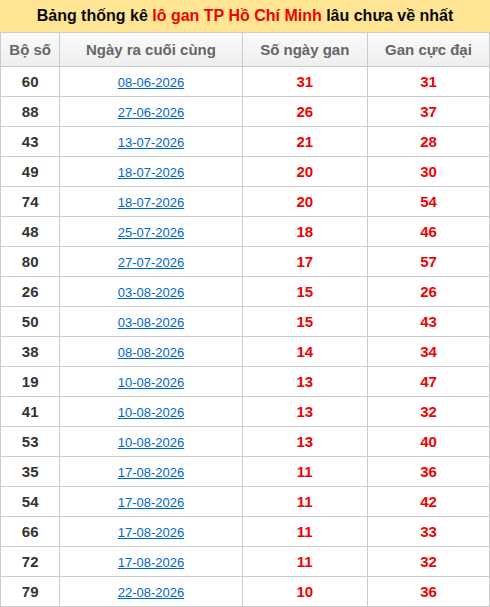
Task: Click the 13-07-2026 link for number 43
Action: click(151, 142)
